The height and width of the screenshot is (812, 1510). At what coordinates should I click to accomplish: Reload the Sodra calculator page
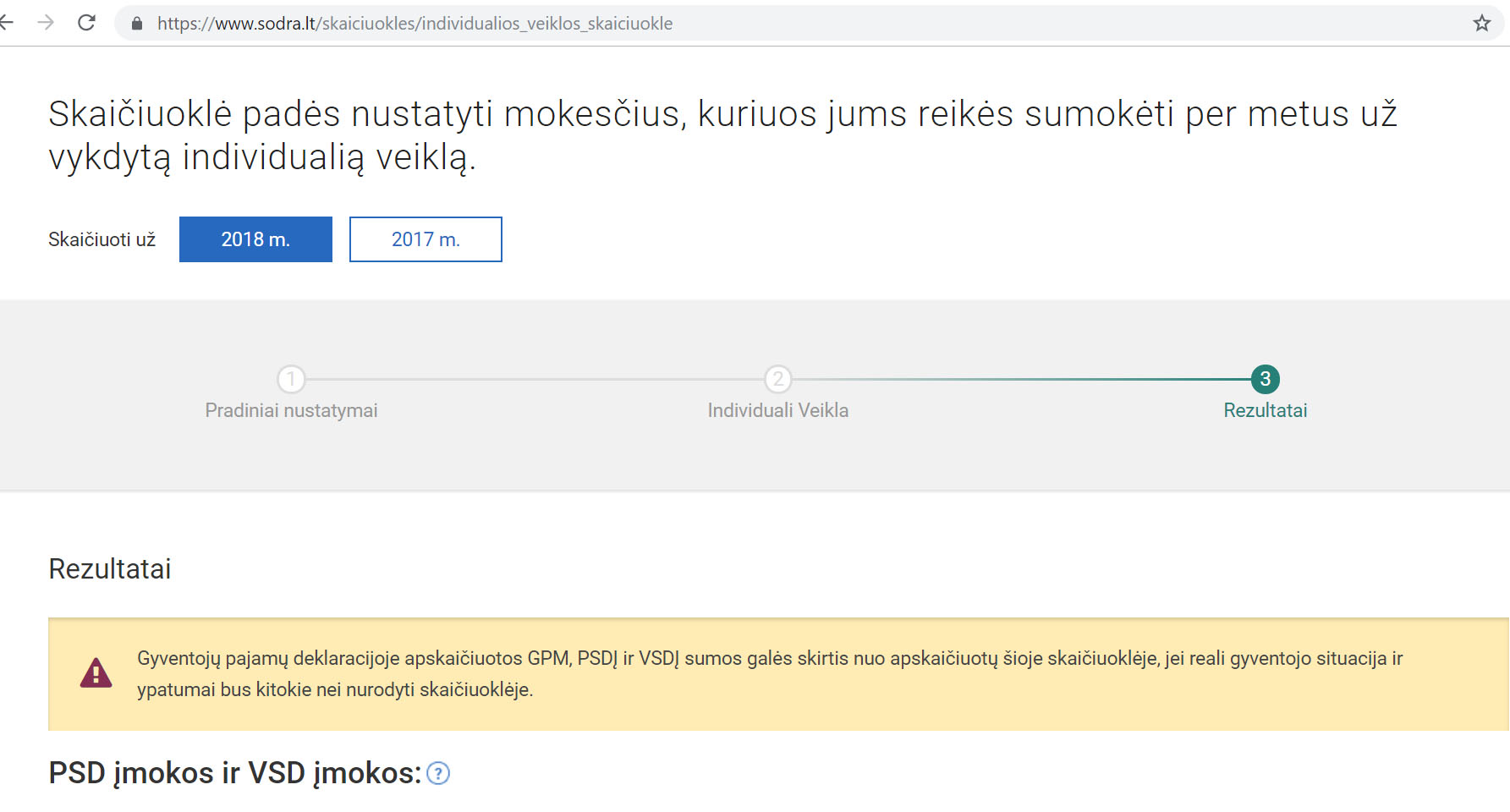(86, 23)
